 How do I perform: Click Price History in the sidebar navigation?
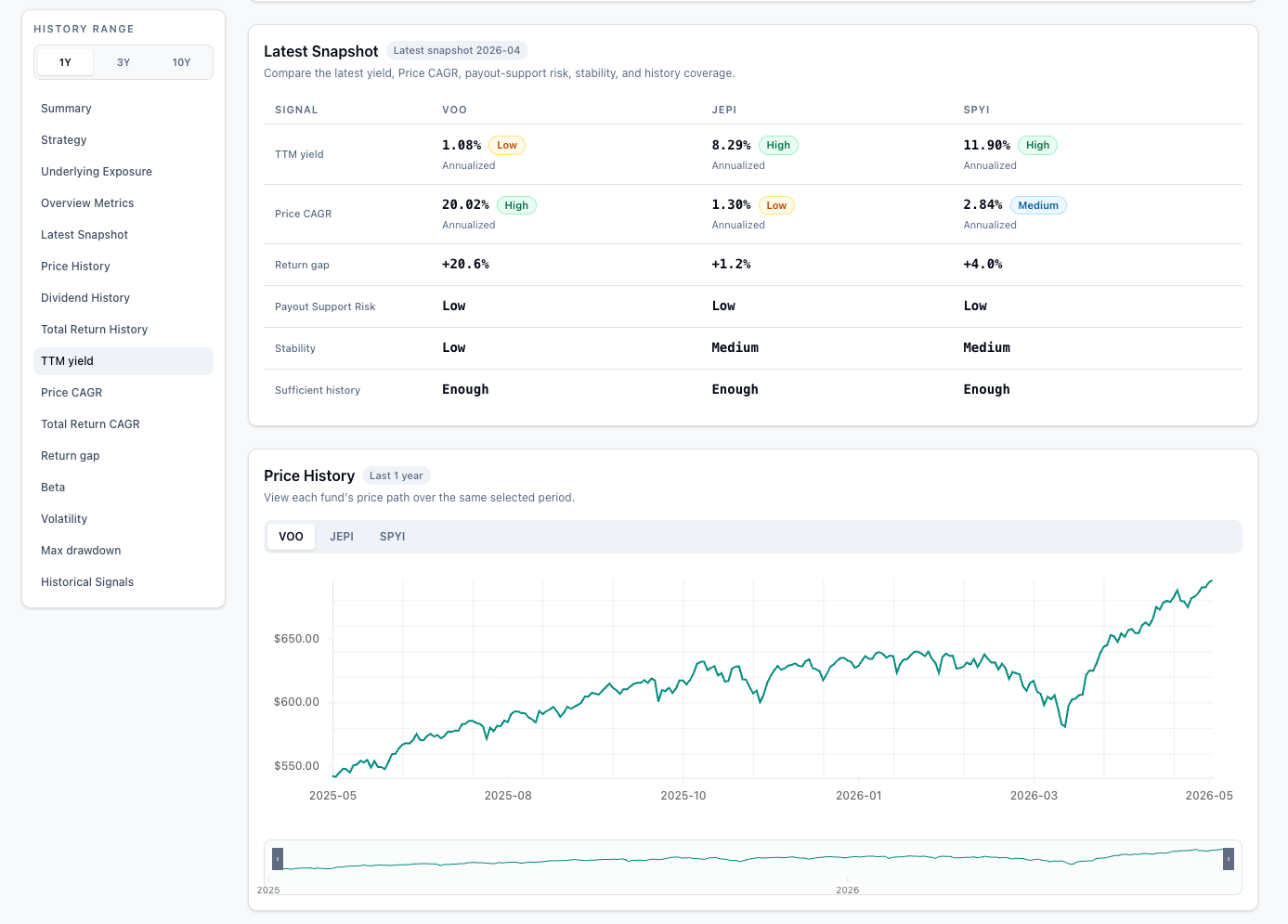(124, 267)
